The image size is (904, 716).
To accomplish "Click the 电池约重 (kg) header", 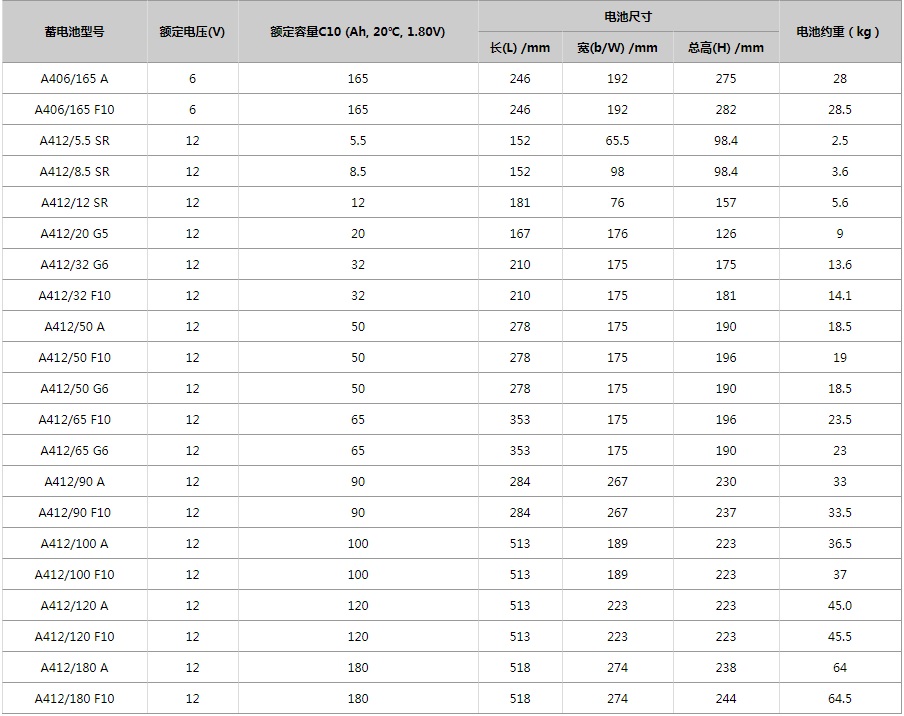I will coord(839,32).
